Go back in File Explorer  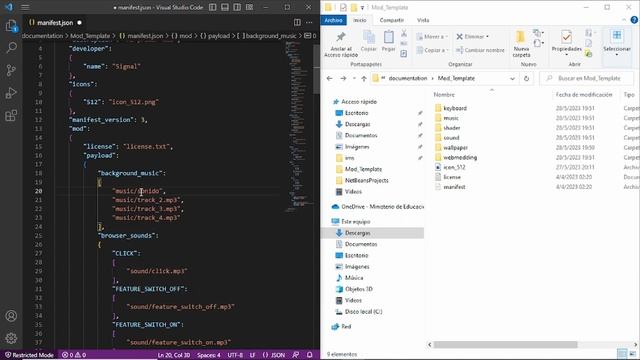(x=329, y=78)
